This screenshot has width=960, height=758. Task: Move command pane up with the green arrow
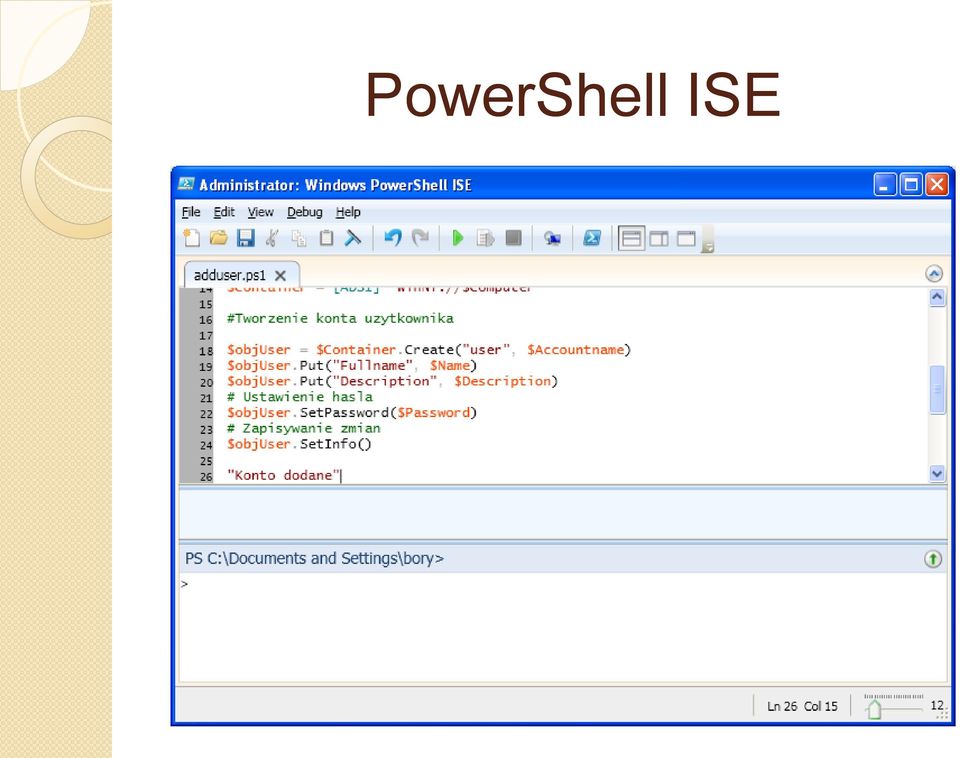[932, 558]
